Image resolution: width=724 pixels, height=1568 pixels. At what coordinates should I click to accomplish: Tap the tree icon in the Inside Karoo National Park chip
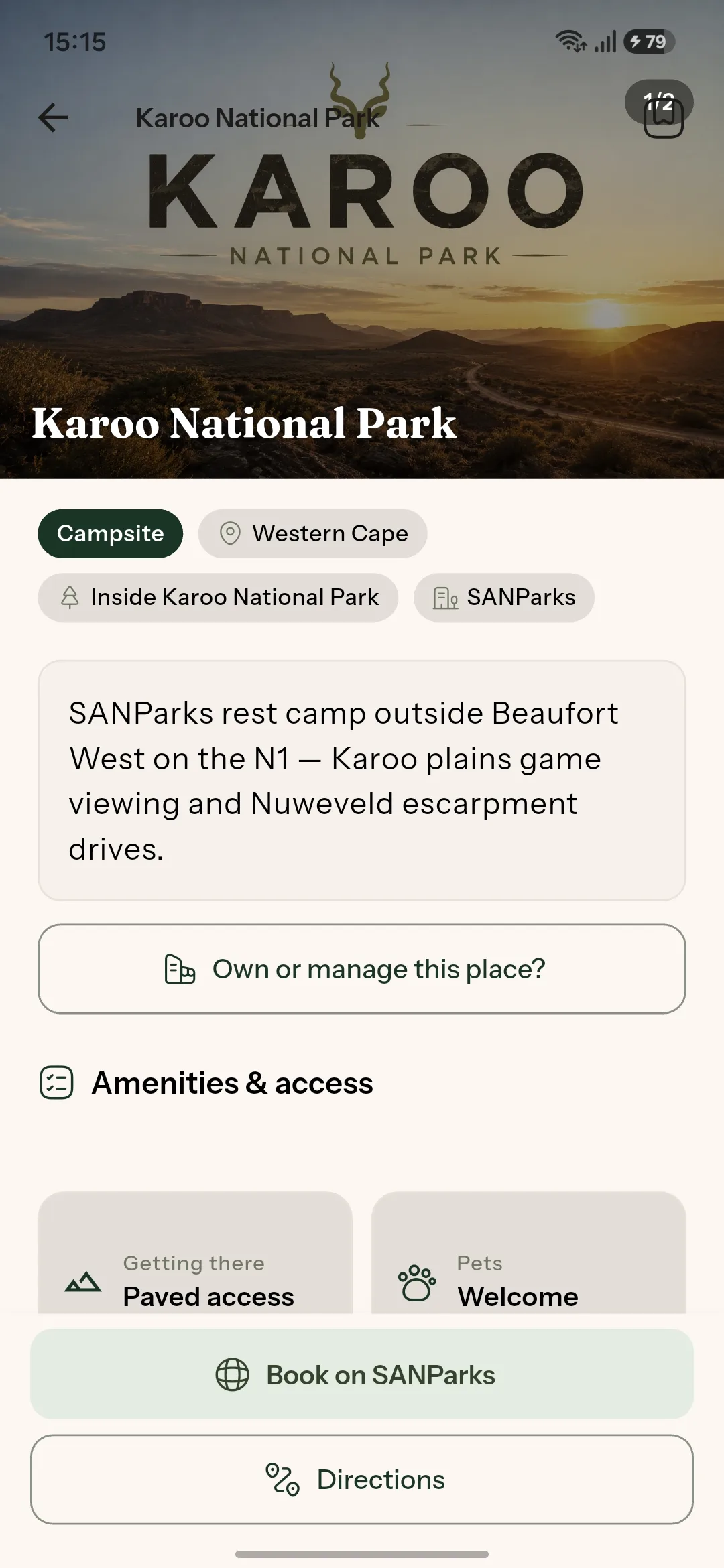click(x=70, y=597)
